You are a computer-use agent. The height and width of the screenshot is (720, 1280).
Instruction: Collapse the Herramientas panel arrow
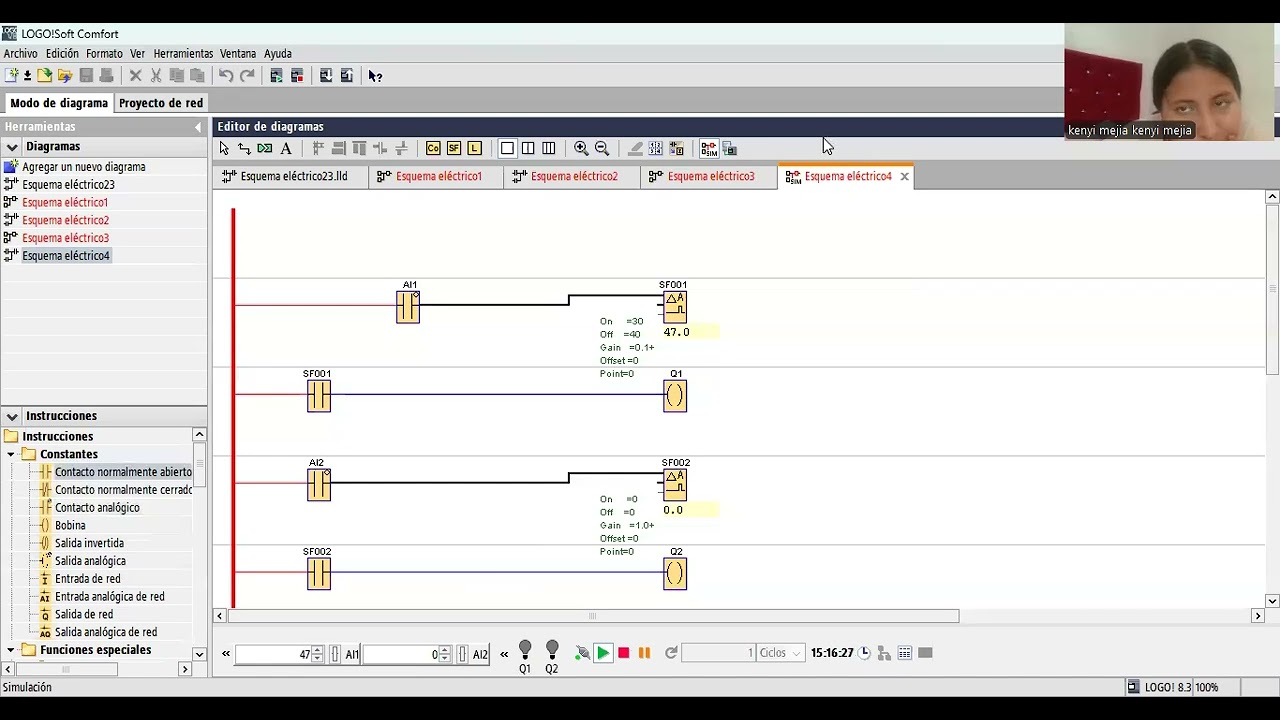(198, 127)
